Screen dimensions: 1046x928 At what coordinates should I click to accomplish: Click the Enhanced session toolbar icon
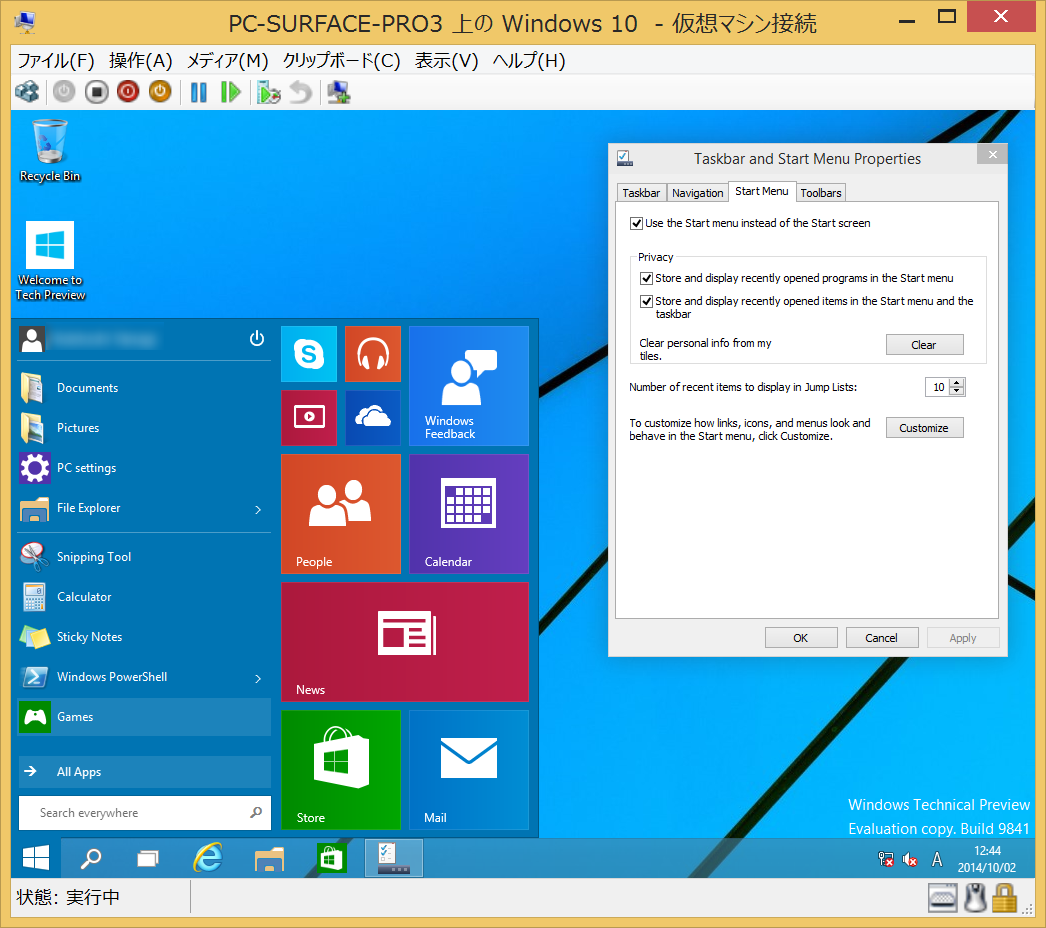[x=339, y=92]
